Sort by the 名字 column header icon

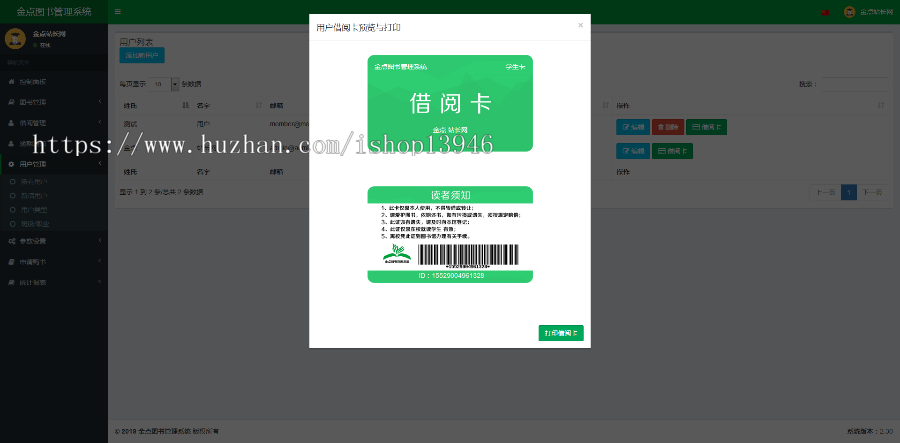point(258,106)
